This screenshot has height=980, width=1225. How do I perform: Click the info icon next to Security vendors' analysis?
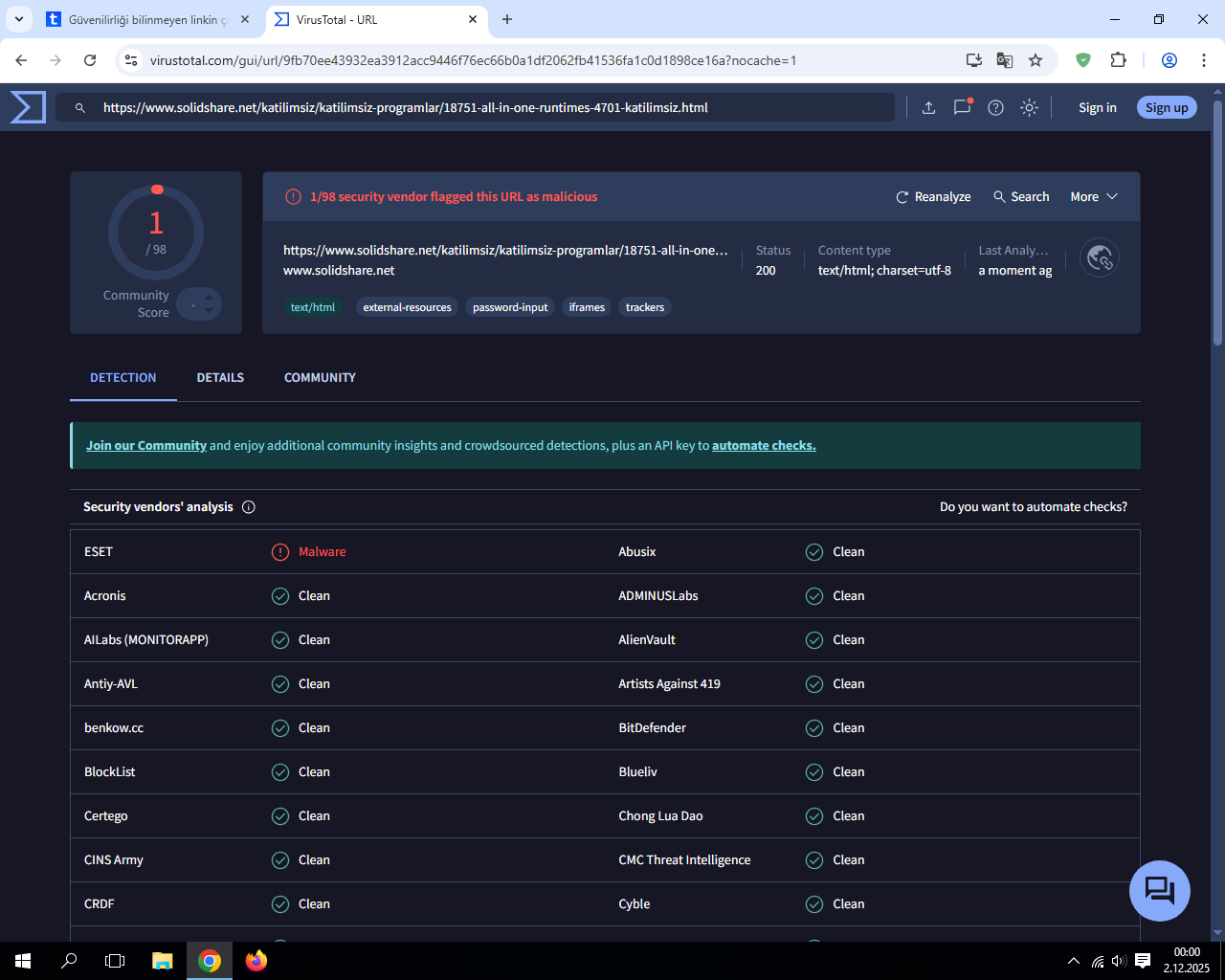(249, 507)
